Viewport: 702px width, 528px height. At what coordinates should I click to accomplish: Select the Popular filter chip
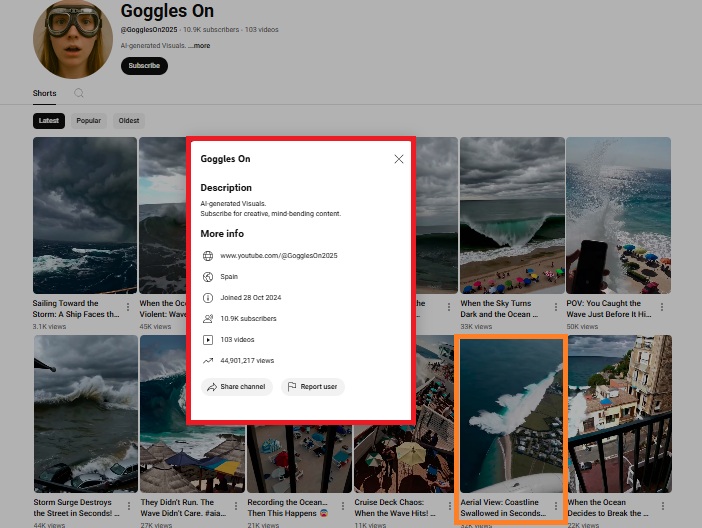pos(89,121)
